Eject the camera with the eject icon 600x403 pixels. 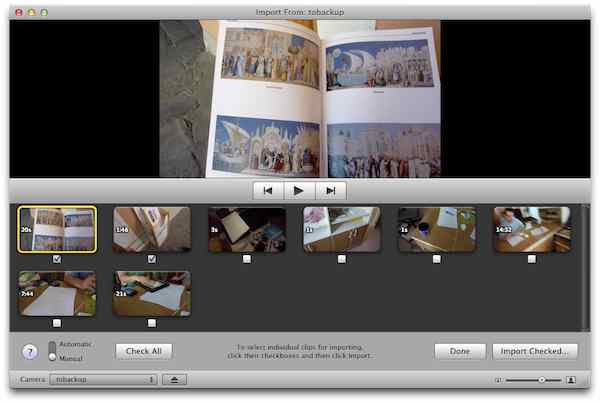point(174,380)
